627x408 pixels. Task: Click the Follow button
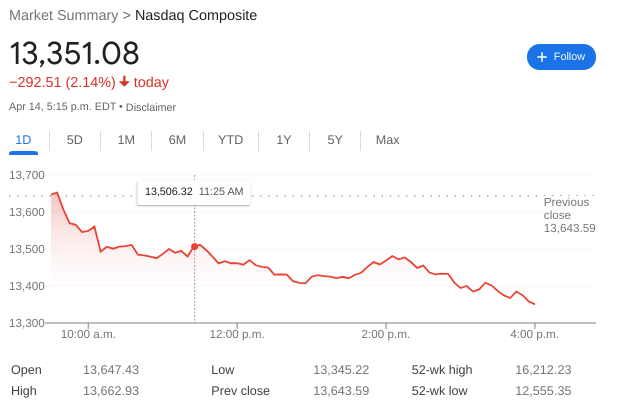pos(561,57)
